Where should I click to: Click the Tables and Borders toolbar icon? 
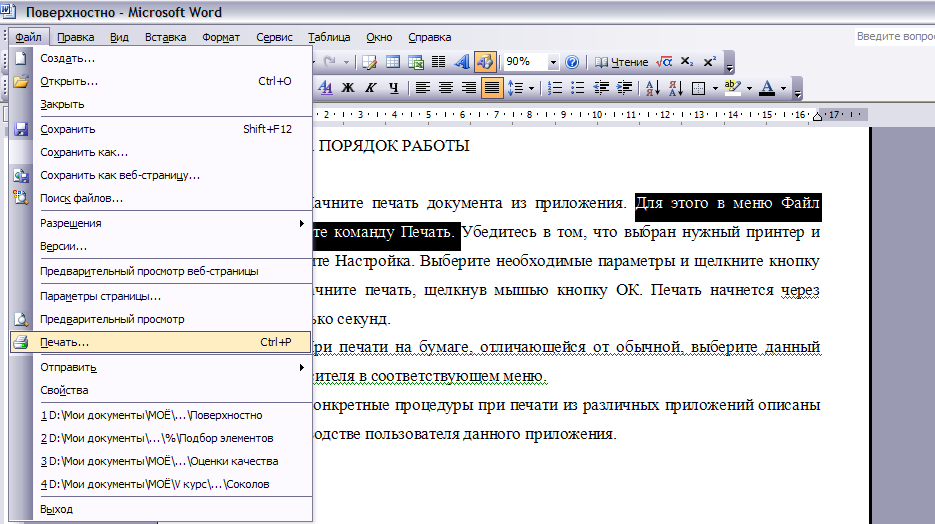click(x=369, y=62)
